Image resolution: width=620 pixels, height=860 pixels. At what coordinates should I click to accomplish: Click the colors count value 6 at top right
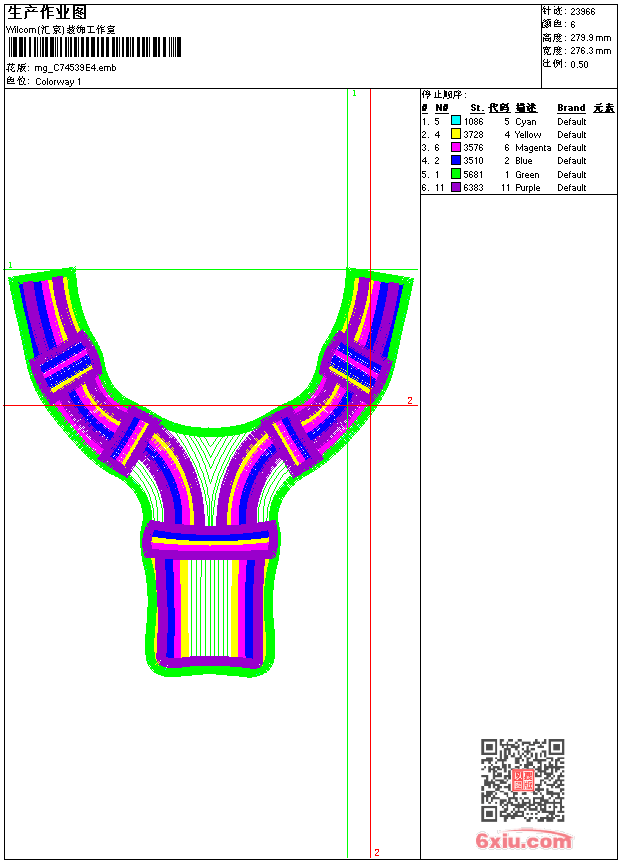click(573, 25)
